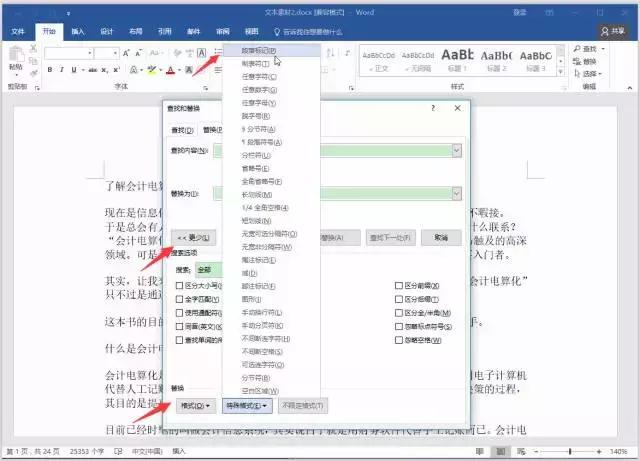Apply subscript formatting
This screenshot has height=461, width=640.
(x=105, y=70)
